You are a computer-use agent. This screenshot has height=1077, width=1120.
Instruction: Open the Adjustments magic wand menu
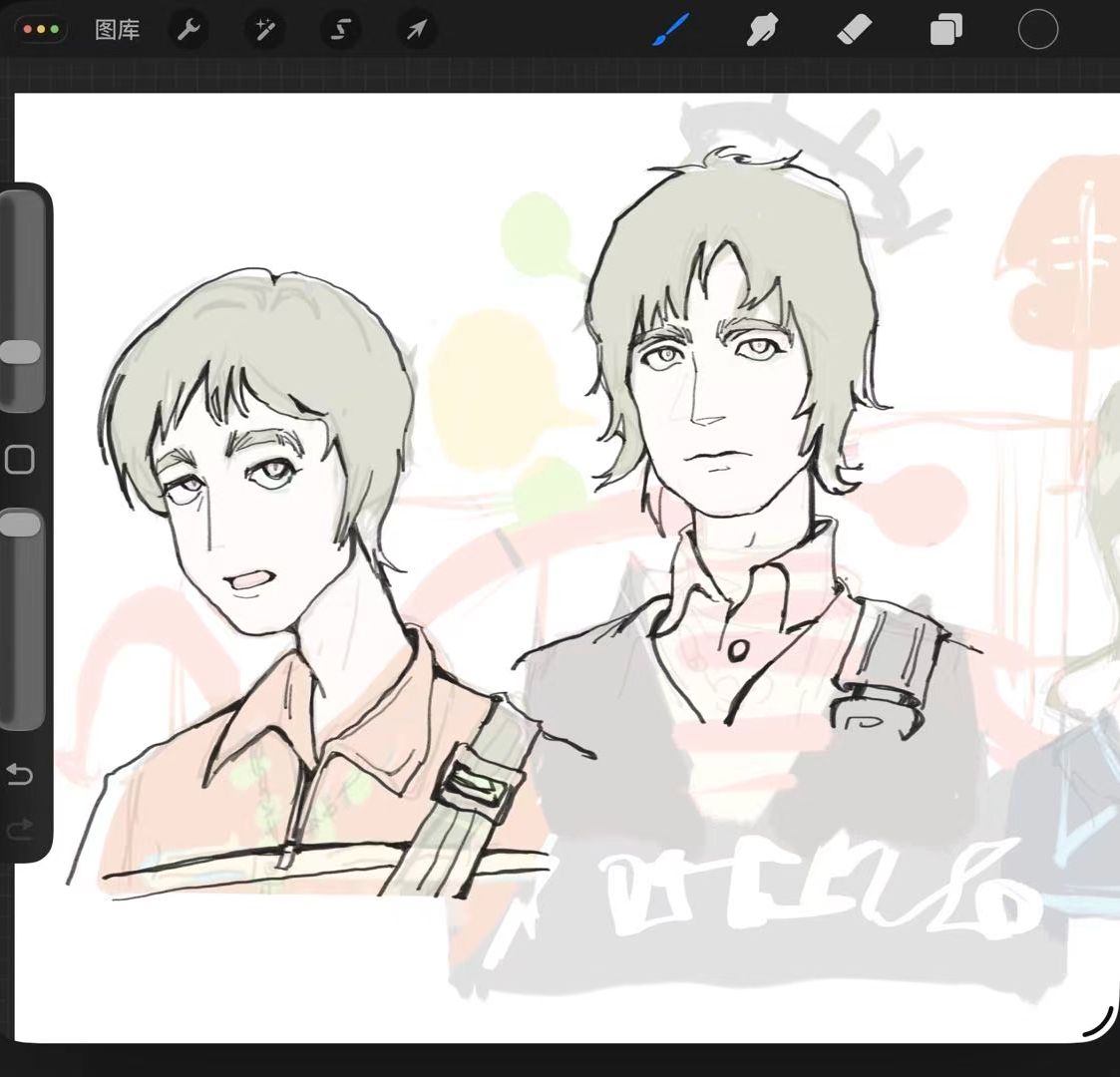tap(265, 30)
